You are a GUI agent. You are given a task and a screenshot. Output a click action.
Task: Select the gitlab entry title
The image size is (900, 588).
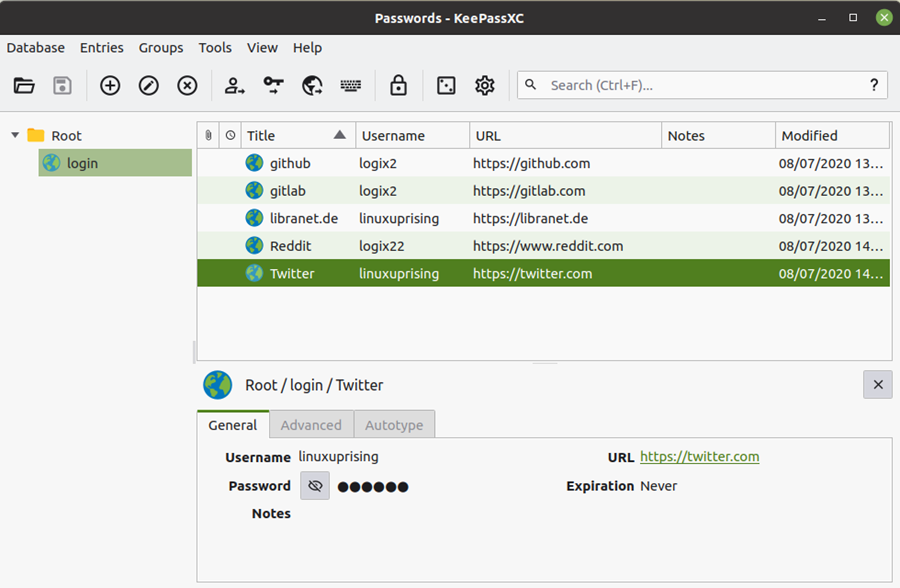pyautogui.click(x=288, y=191)
